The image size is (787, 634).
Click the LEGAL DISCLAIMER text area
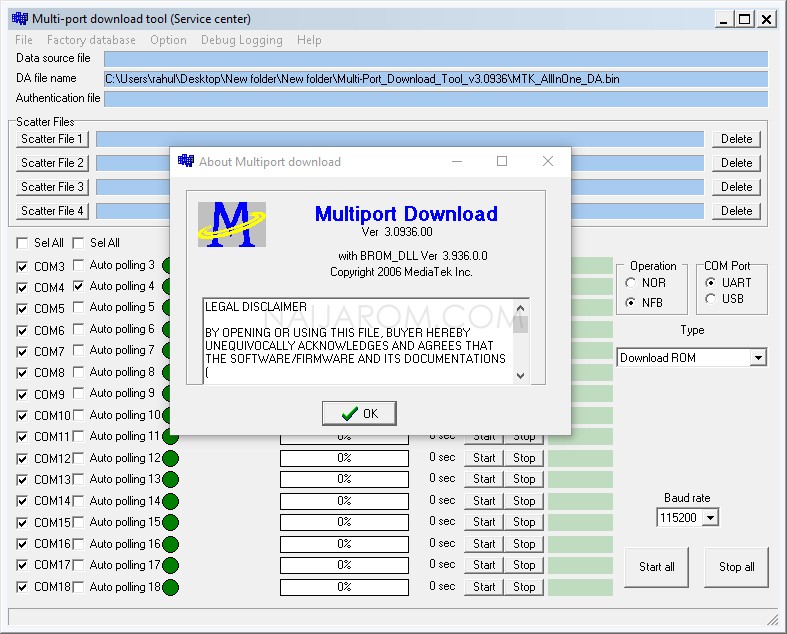point(358,341)
